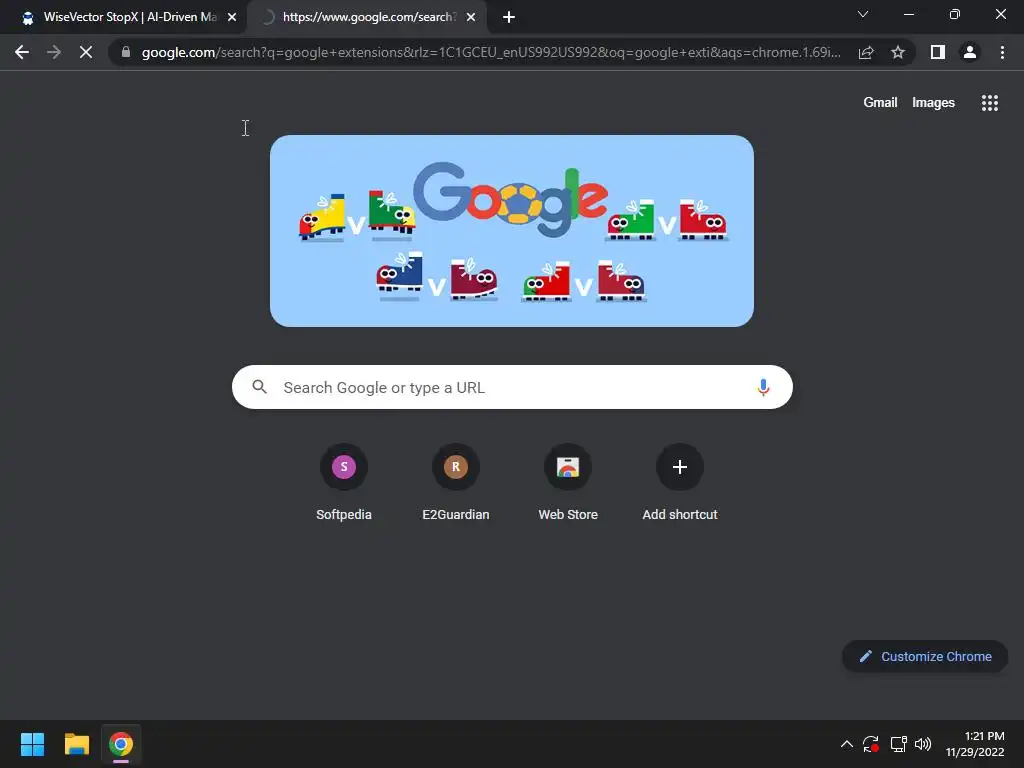Open the Softpedia shortcut

(344, 483)
